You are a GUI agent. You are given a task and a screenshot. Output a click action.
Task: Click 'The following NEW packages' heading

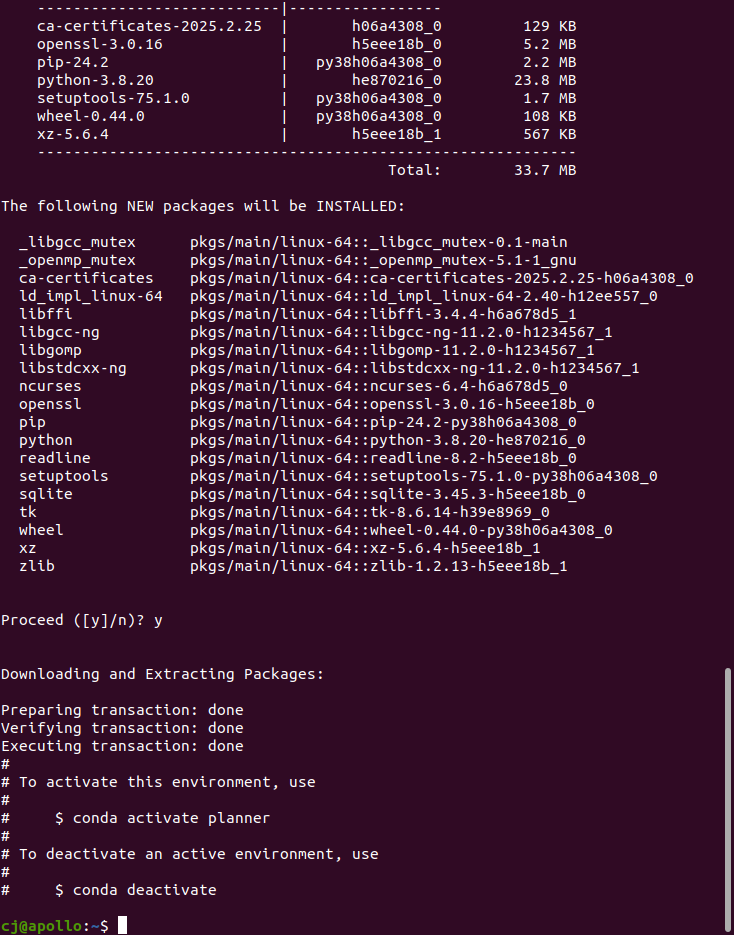[117, 206]
